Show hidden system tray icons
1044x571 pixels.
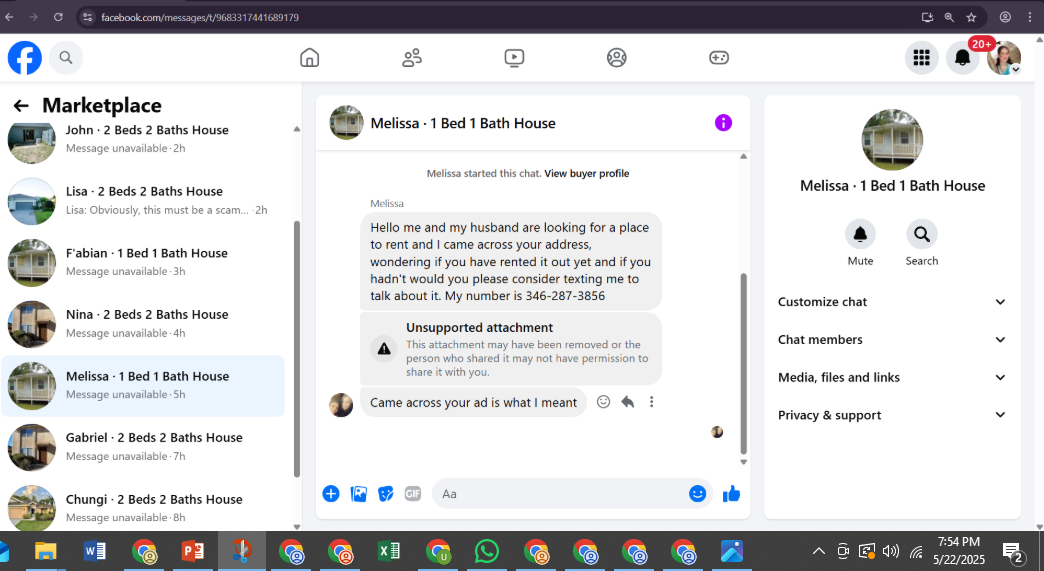[819, 551]
